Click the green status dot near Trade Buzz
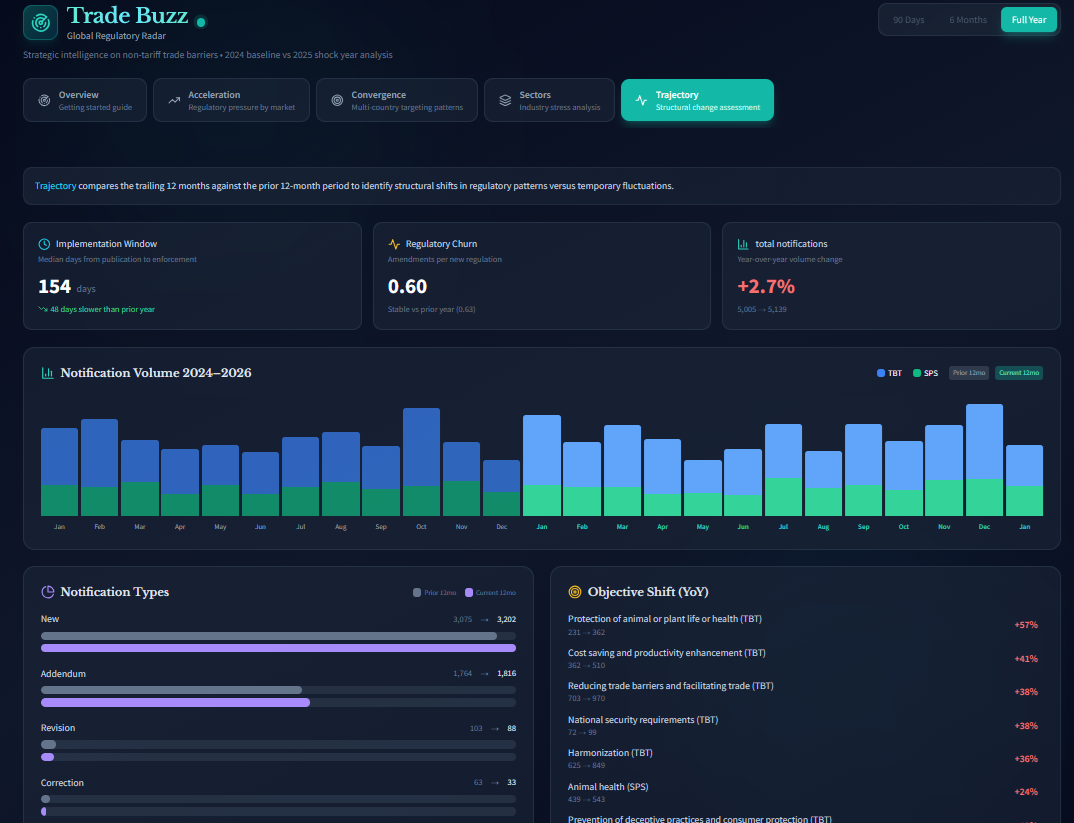The width and height of the screenshot is (1074, 823). pos(201,22)
